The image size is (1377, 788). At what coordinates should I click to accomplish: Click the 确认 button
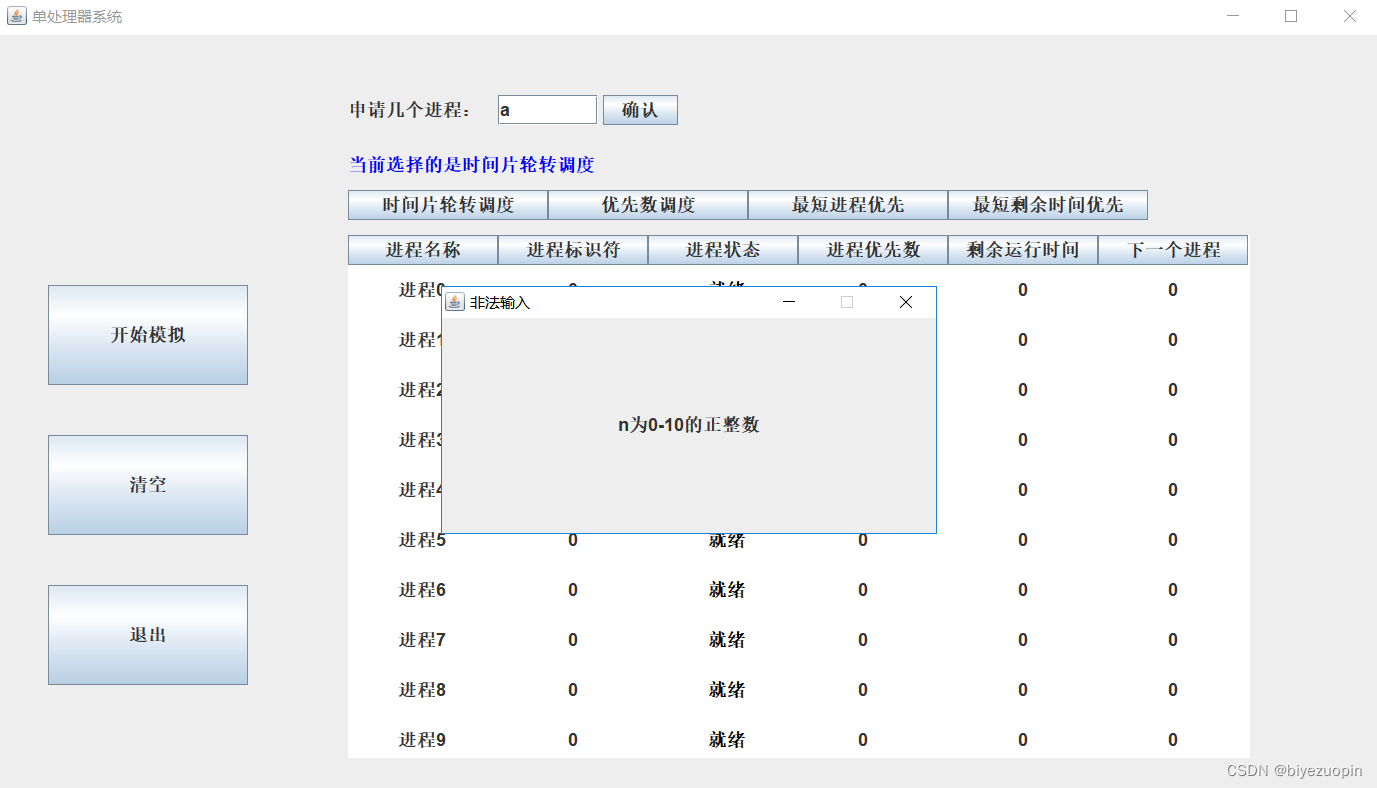[x=640, y=110]
